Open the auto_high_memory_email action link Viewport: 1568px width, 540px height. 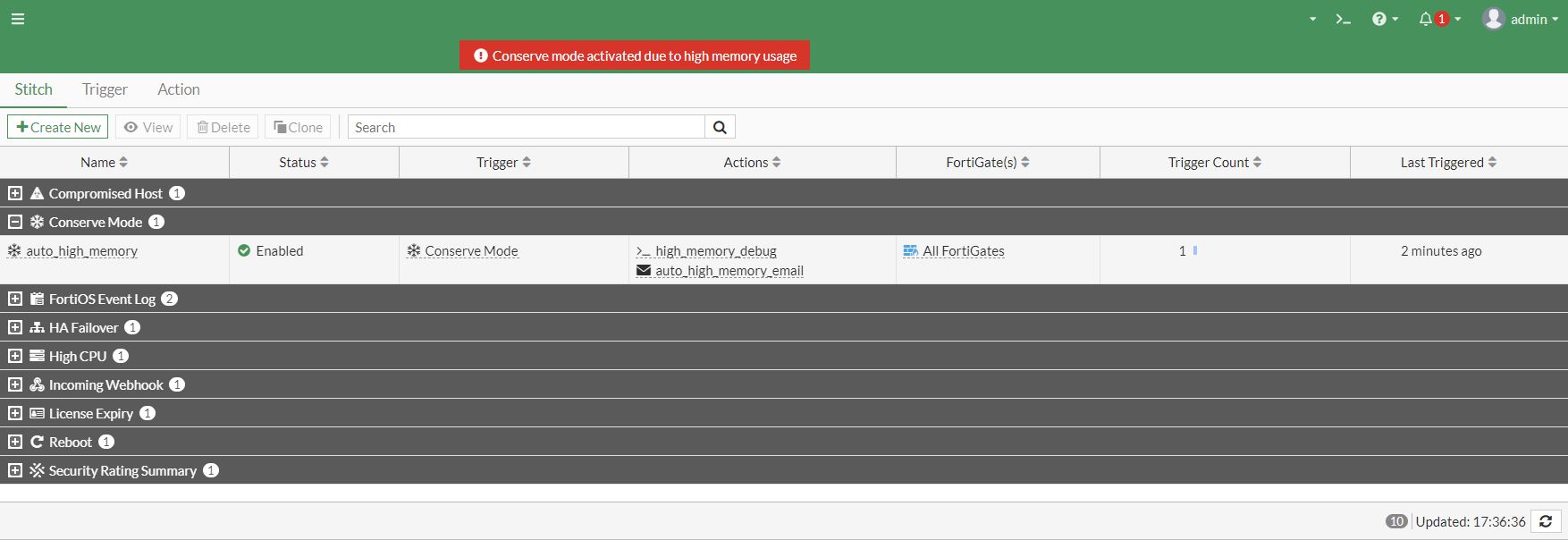pyautogui.click(x=729, y=271)
